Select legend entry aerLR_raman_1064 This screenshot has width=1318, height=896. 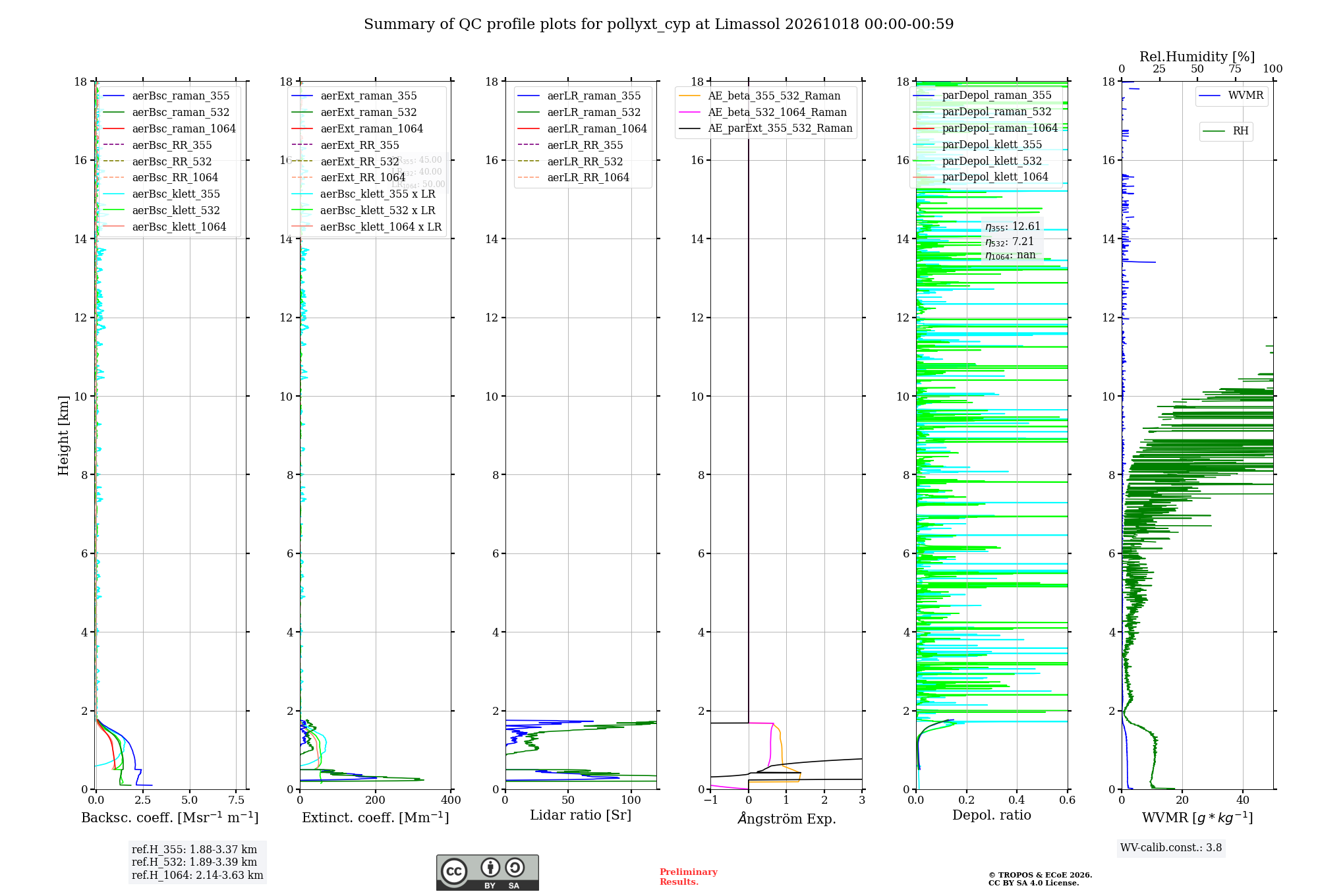coord(583,129)
